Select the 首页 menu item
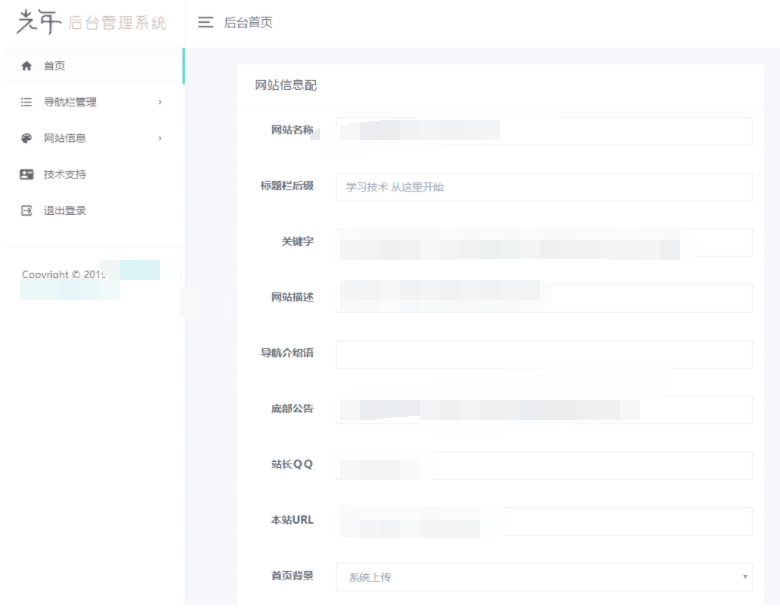 (55, 66)
